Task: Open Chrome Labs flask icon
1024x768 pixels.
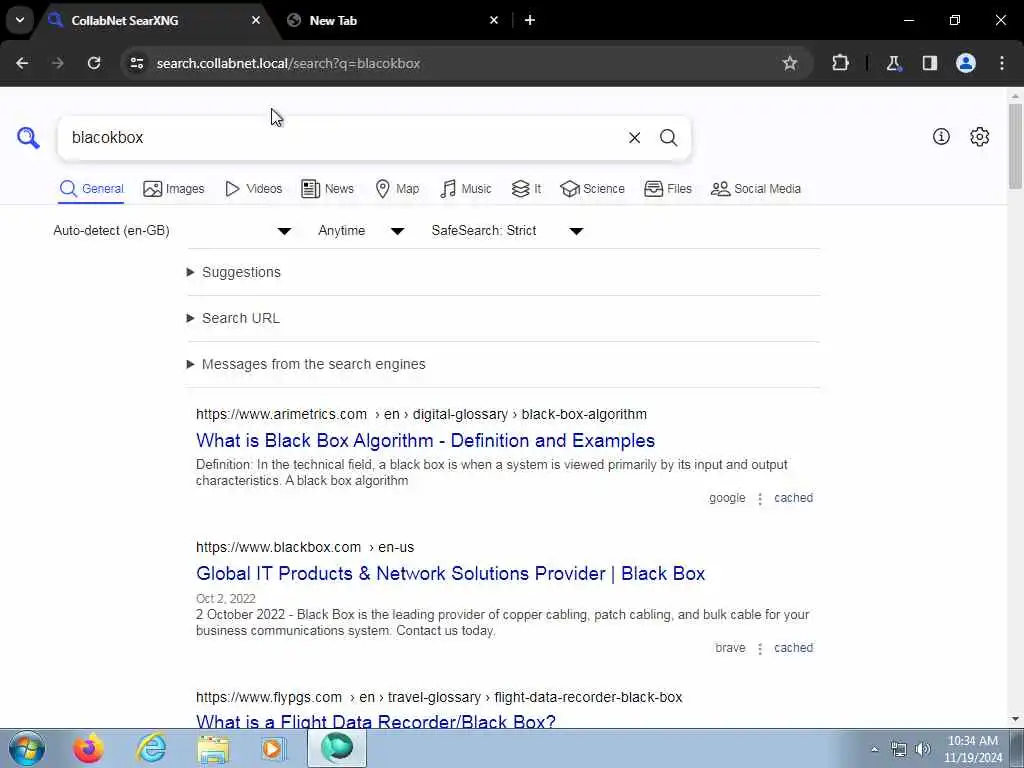Action: [x=893, y=63]
